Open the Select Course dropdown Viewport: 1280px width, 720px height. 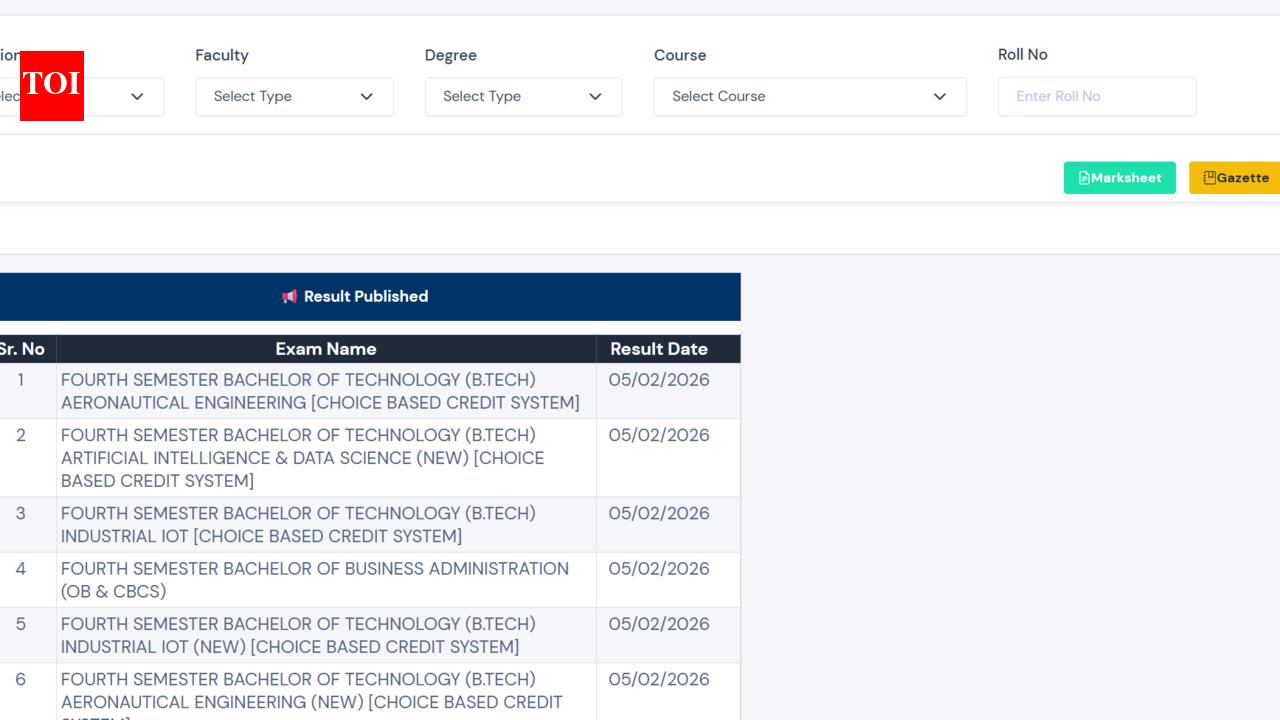pyautogui.click(x=810, y=97)
